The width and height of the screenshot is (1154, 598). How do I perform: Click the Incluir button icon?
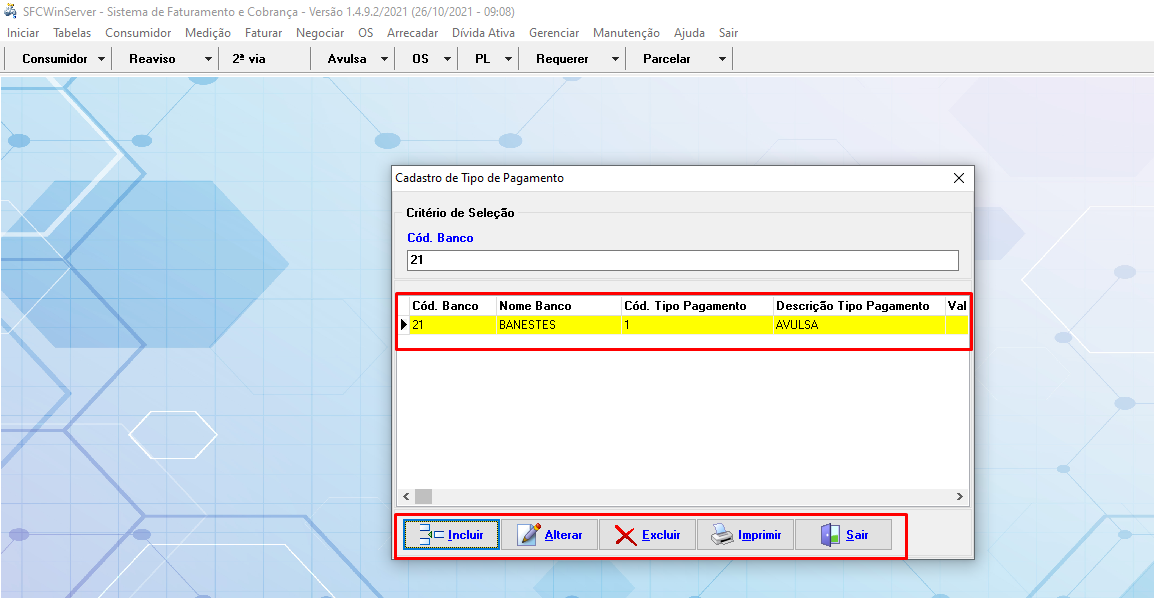431,535
